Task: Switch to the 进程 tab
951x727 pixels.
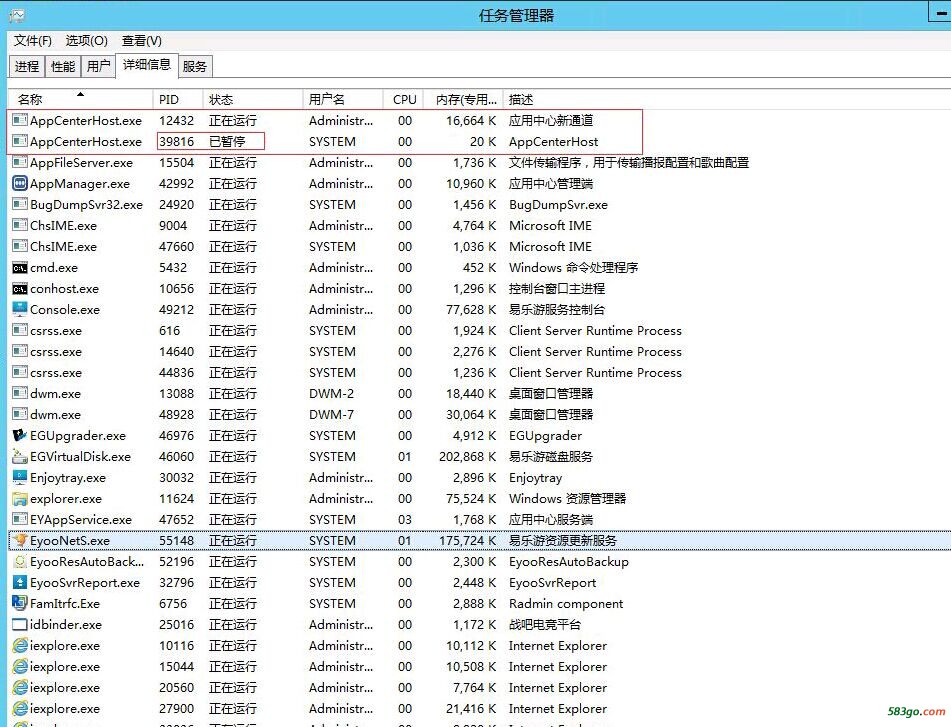Action: [x=27, y=66]
